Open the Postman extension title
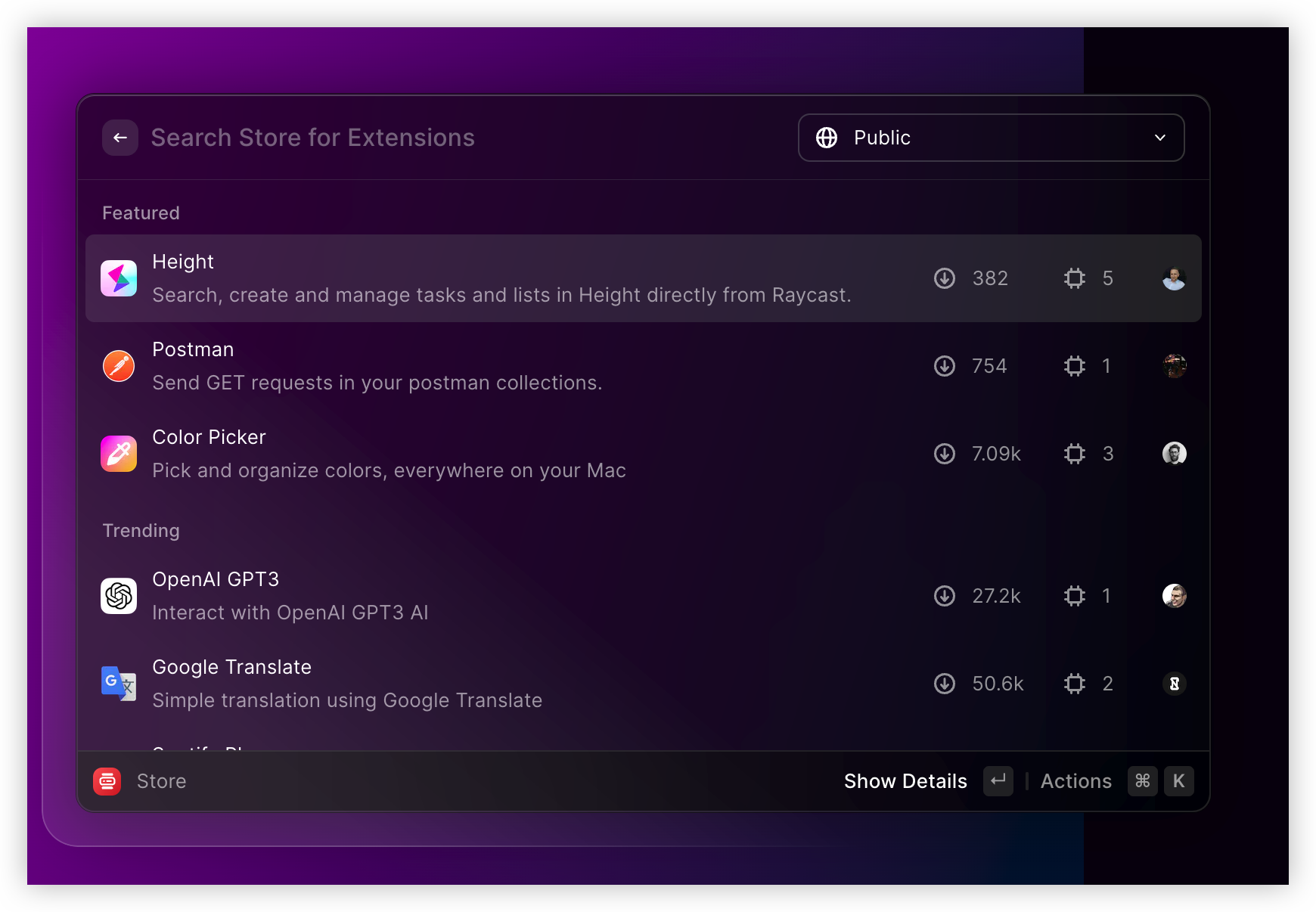The width and height of the screenshot is (1316, 912). click(193, 349)
